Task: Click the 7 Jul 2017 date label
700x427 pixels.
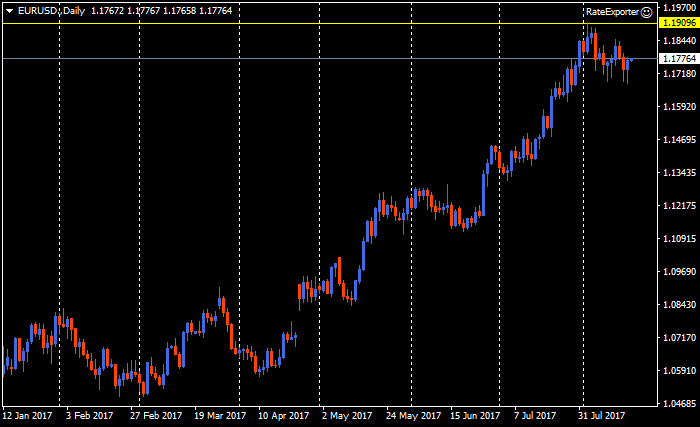Action: tap(535, 416)
